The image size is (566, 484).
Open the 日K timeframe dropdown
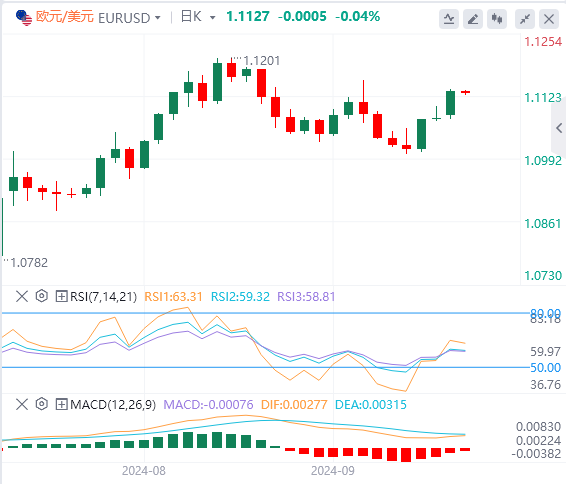point(213,17)
